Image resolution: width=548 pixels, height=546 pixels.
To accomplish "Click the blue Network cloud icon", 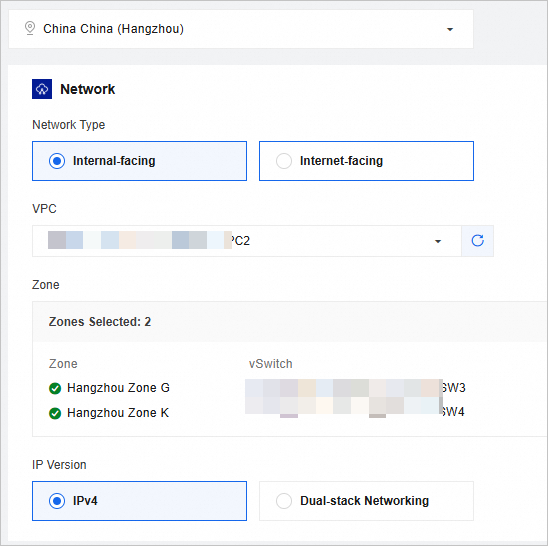I will coord(42,89).
